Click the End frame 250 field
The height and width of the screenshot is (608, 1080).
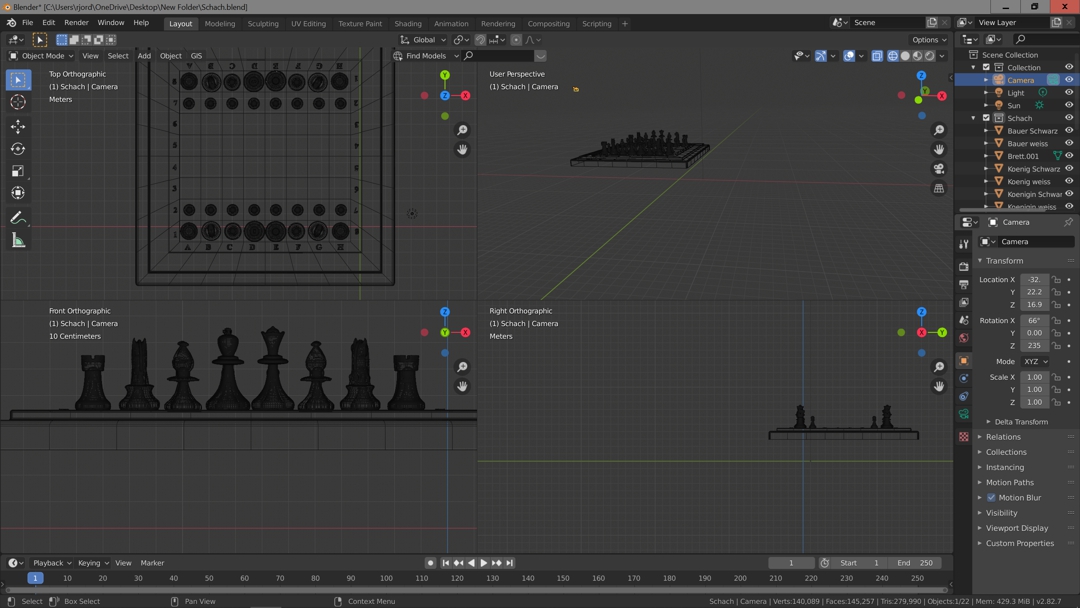915,563
